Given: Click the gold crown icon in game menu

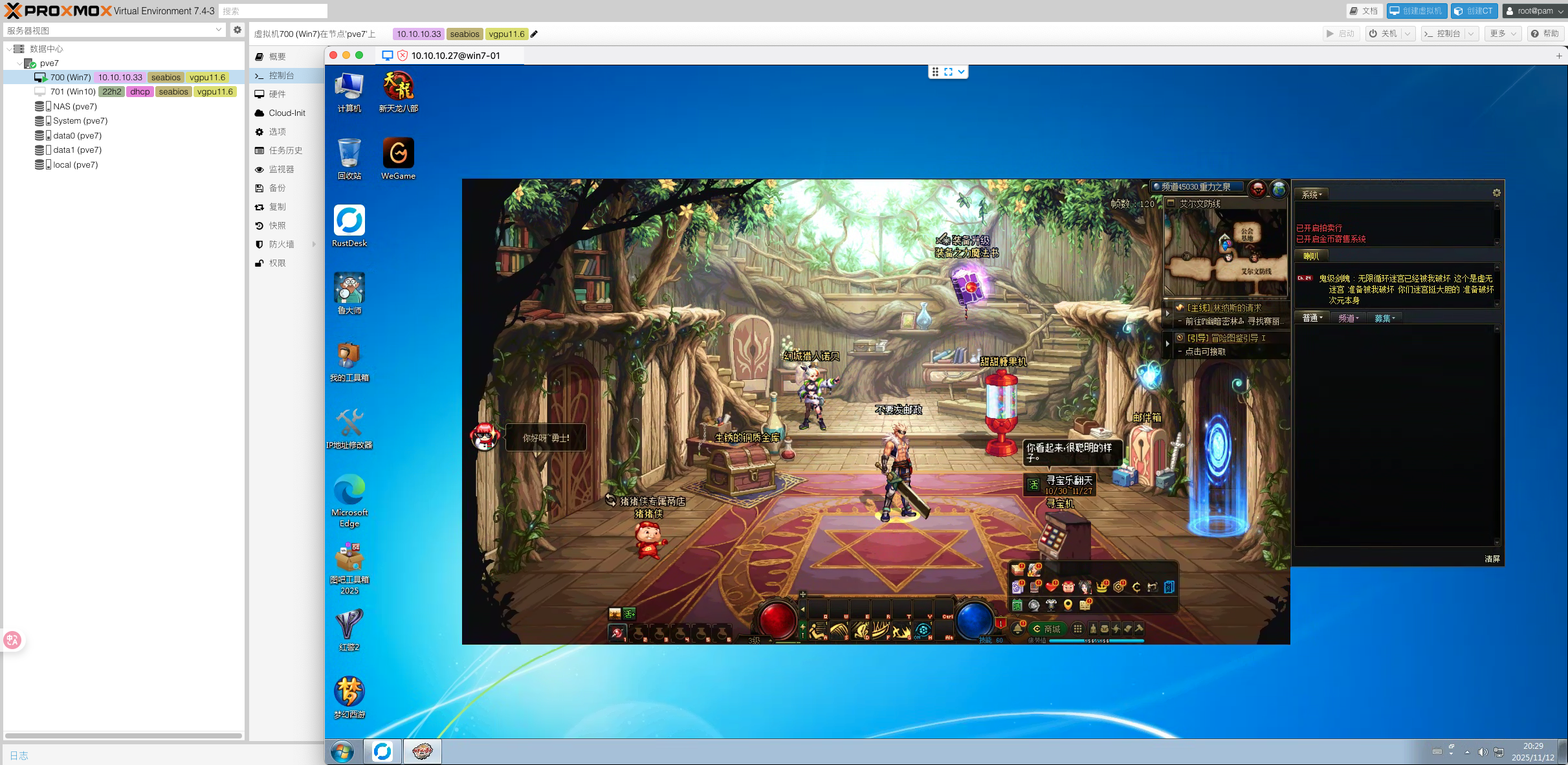Looking at the screenshot, I should point(1101,587).
